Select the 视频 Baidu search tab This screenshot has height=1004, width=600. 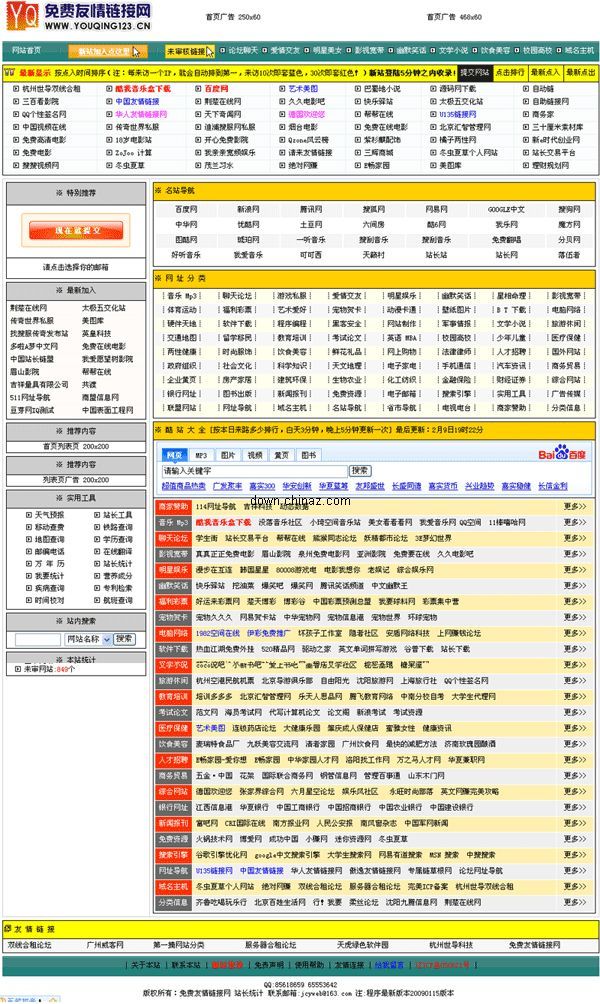[255, 455]
